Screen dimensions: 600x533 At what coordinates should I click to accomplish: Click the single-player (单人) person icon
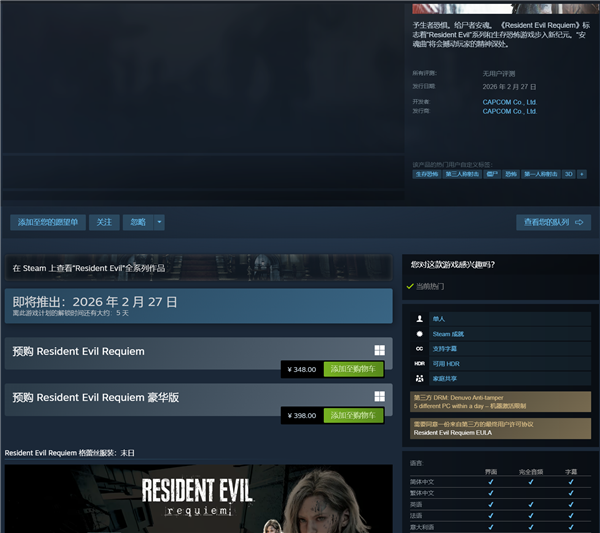point(419,319)
